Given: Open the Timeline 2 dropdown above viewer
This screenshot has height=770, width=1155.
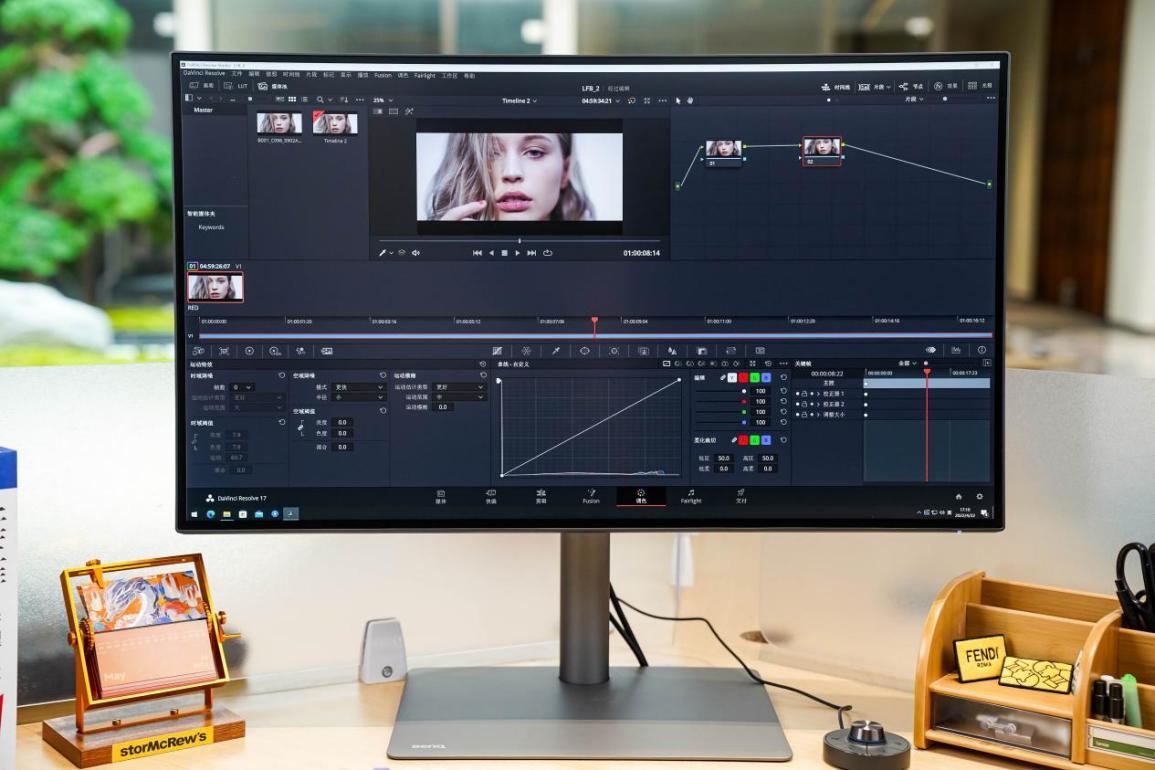Looking at the screenshot, I should tap(519, 101).
